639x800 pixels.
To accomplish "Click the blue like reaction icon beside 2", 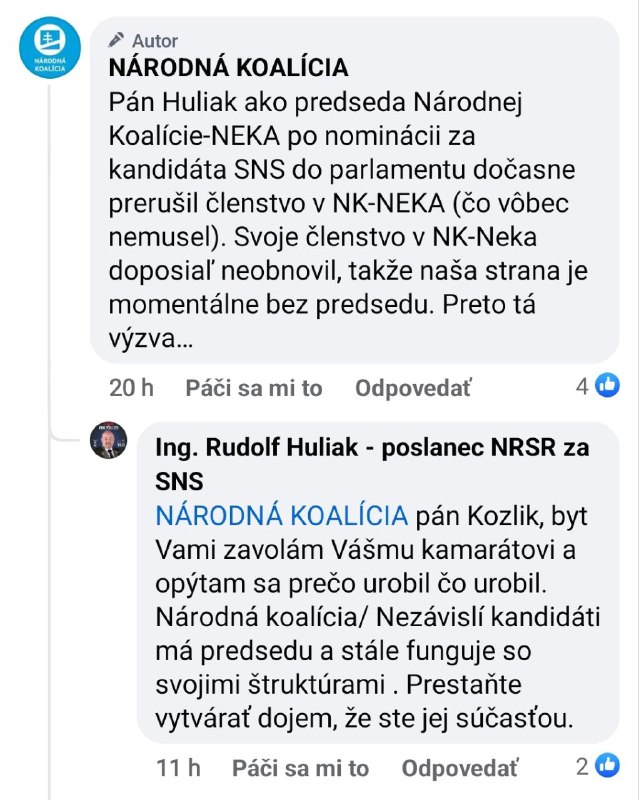I will tap(607, 766).
